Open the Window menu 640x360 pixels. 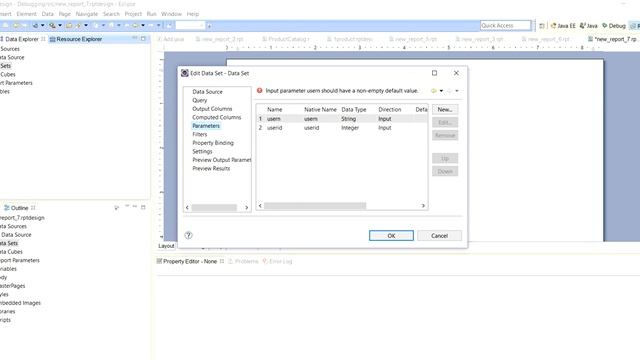[x=171, y=14]
